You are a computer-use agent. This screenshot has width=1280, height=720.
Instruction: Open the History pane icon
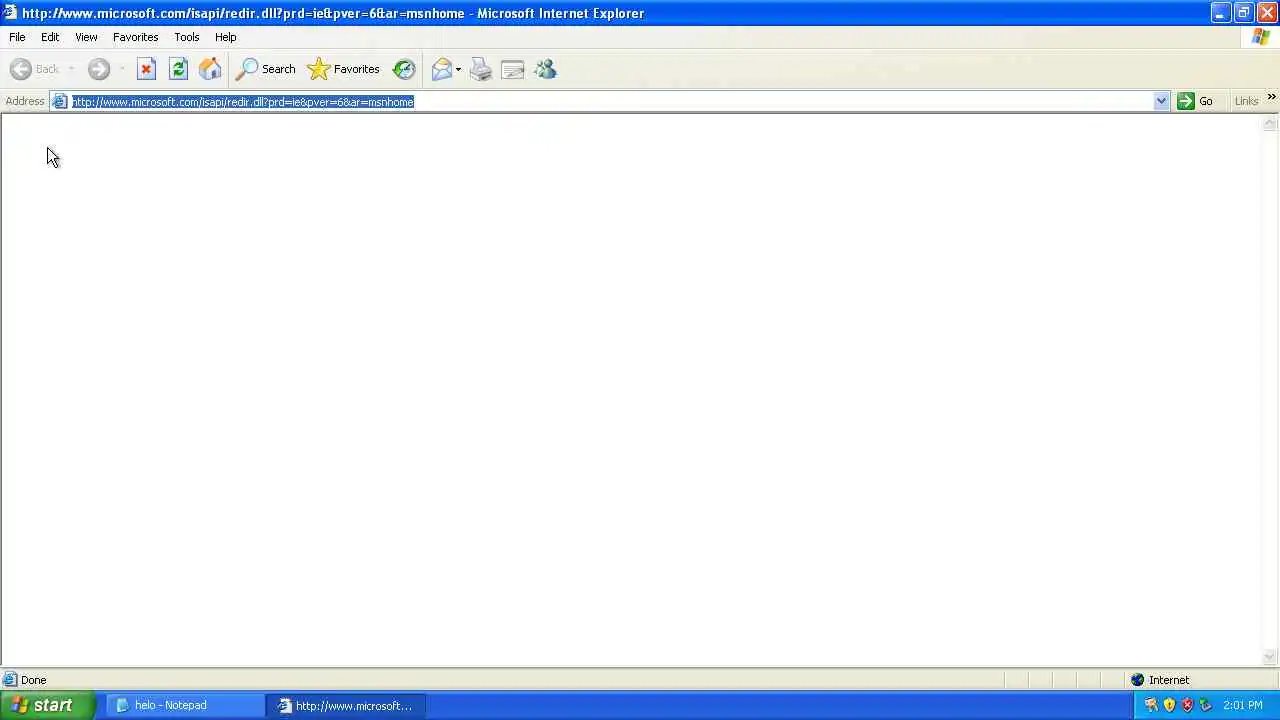(404, 69)
